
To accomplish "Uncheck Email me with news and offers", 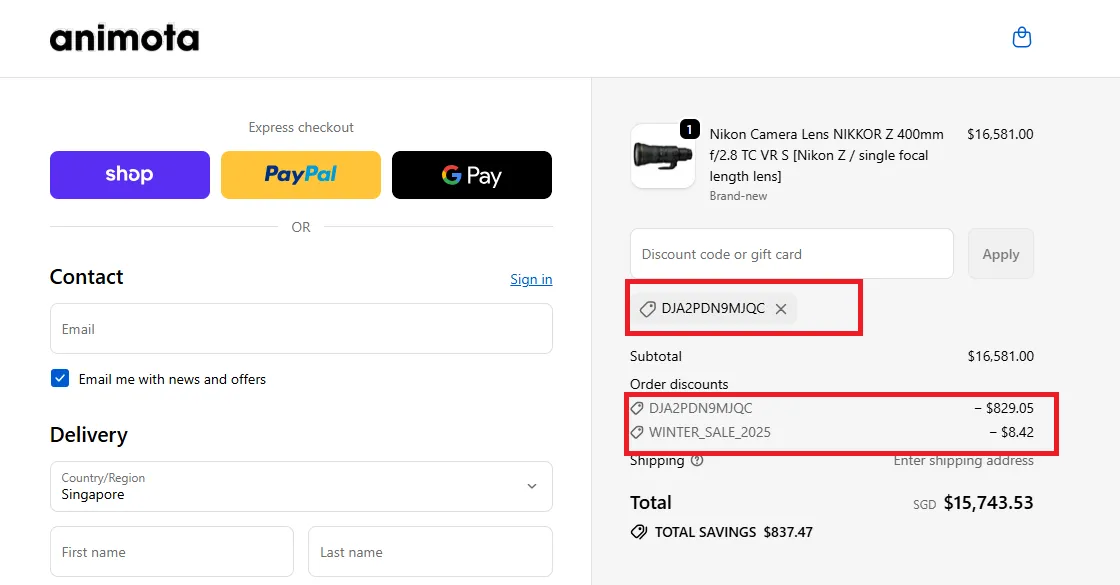I will 60,379.
